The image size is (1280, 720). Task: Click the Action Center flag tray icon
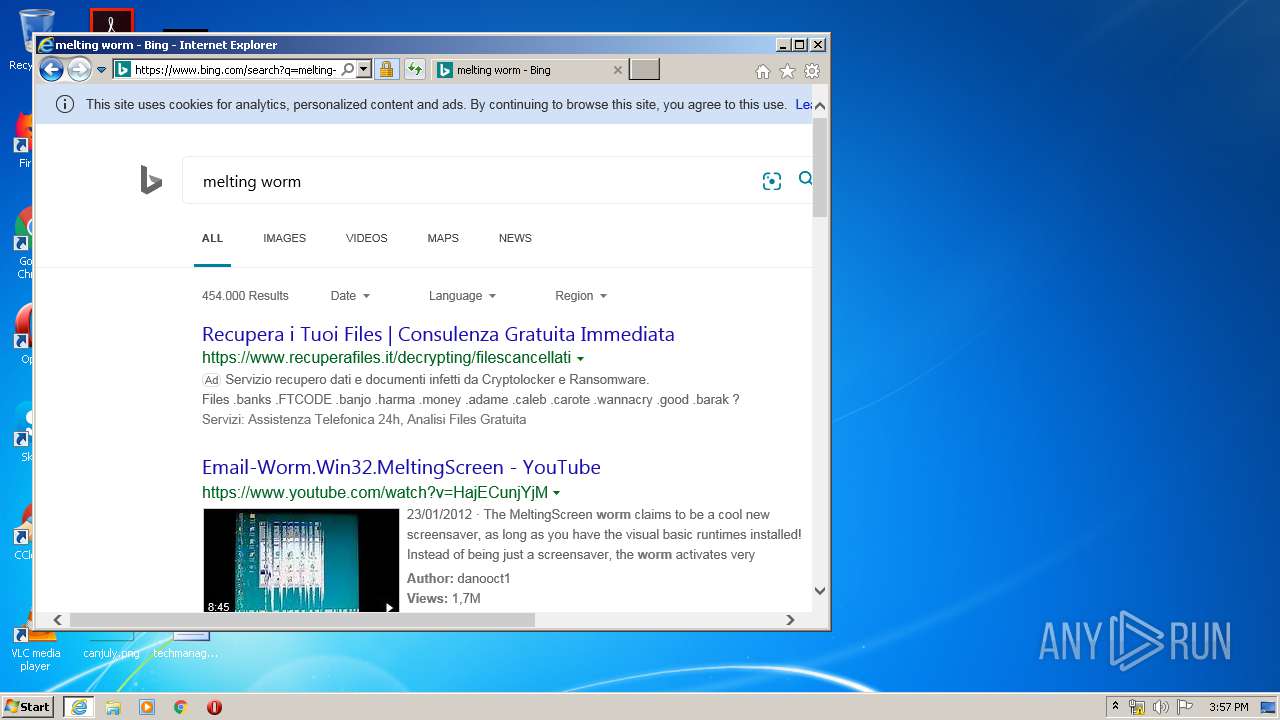pos(1185,707)
